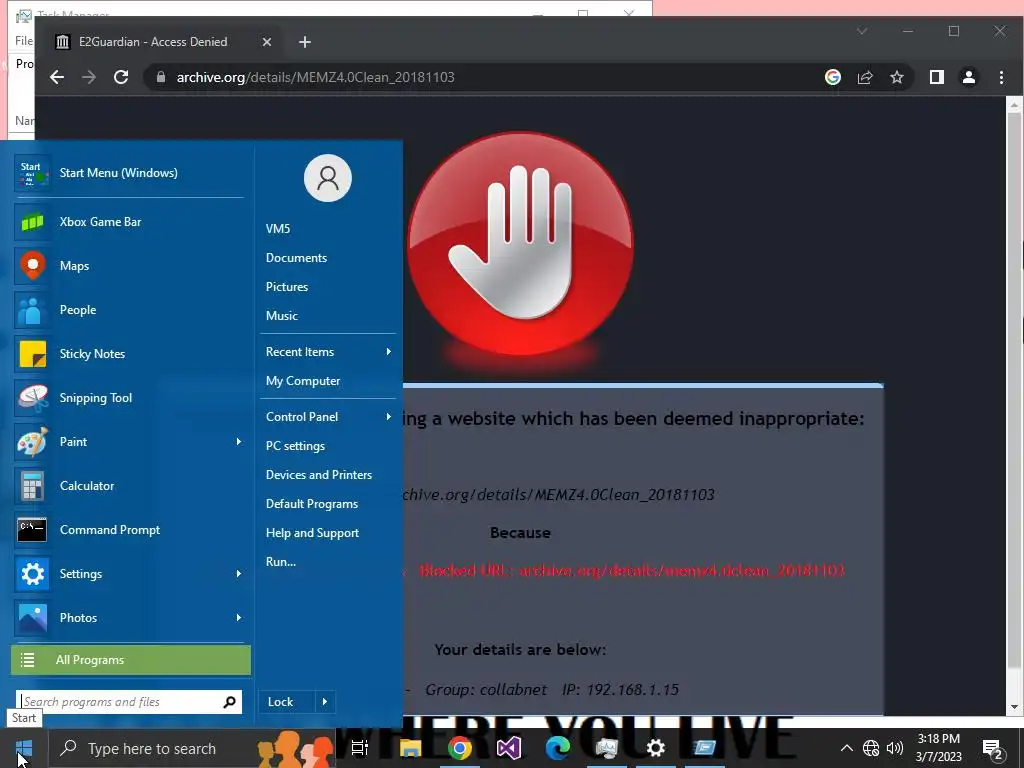Expand Photos submenu arrow
Image resolution: width=1024 pixels, height=768 pixels.
[x=239, y=618]
